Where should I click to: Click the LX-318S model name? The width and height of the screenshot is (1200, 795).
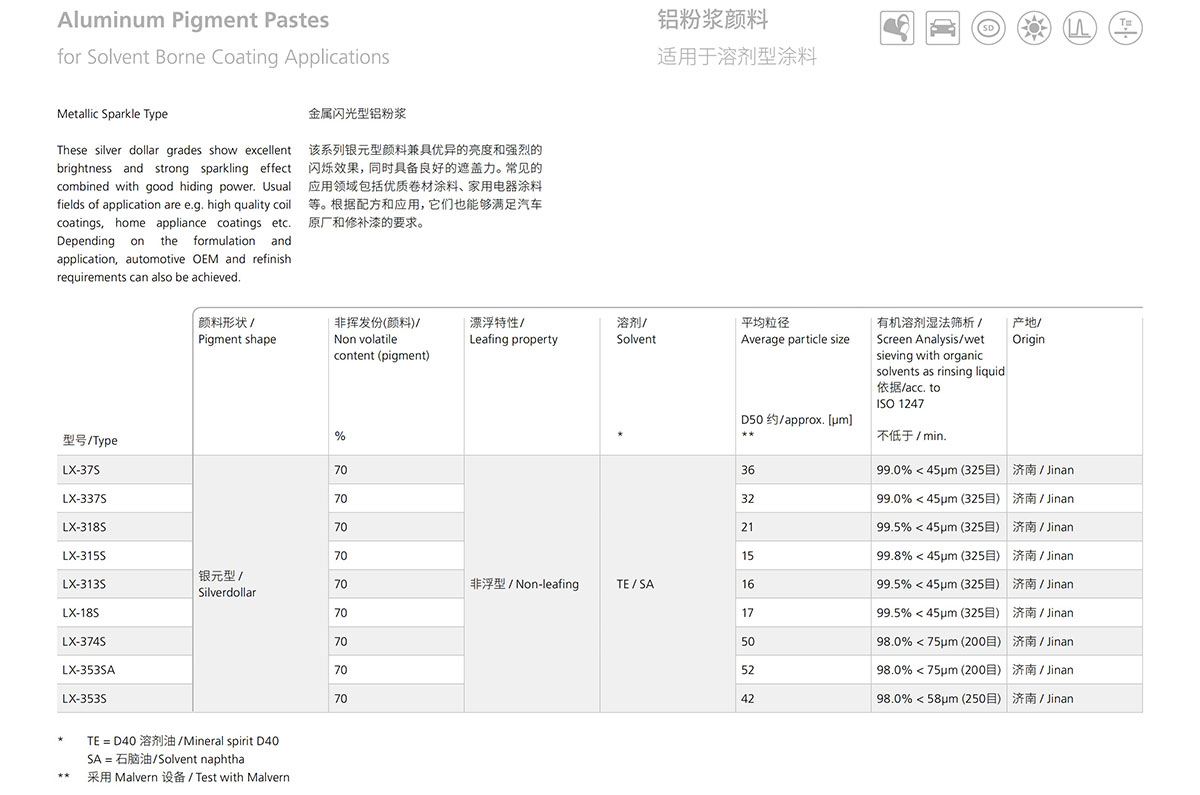click(84, 527)
